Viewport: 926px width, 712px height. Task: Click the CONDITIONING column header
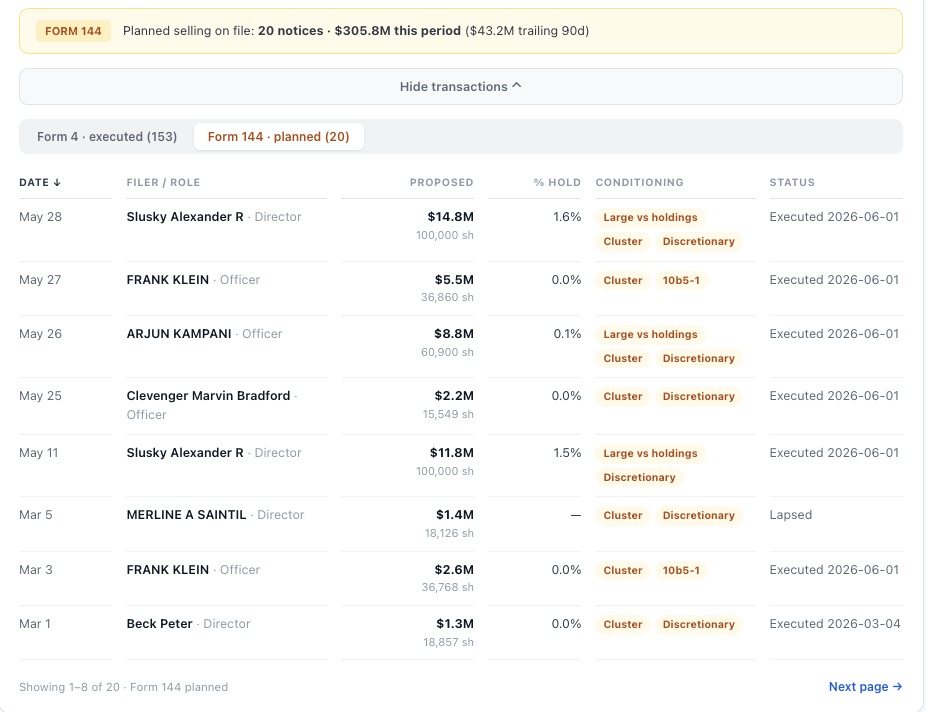(640, 182)
